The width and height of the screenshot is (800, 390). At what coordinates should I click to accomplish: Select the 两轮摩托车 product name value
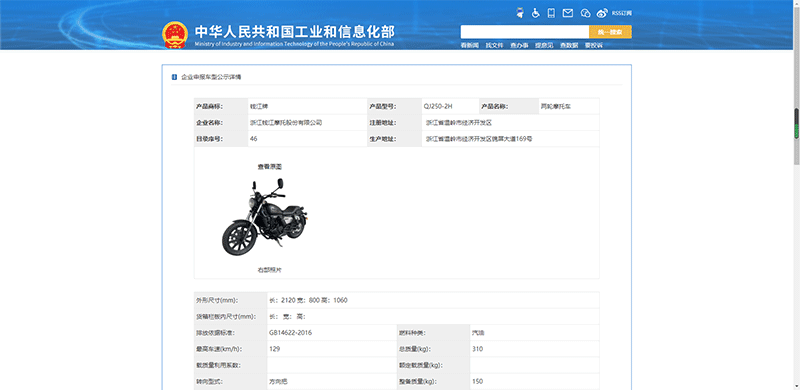pyautogui.click(x=556, y=106)
